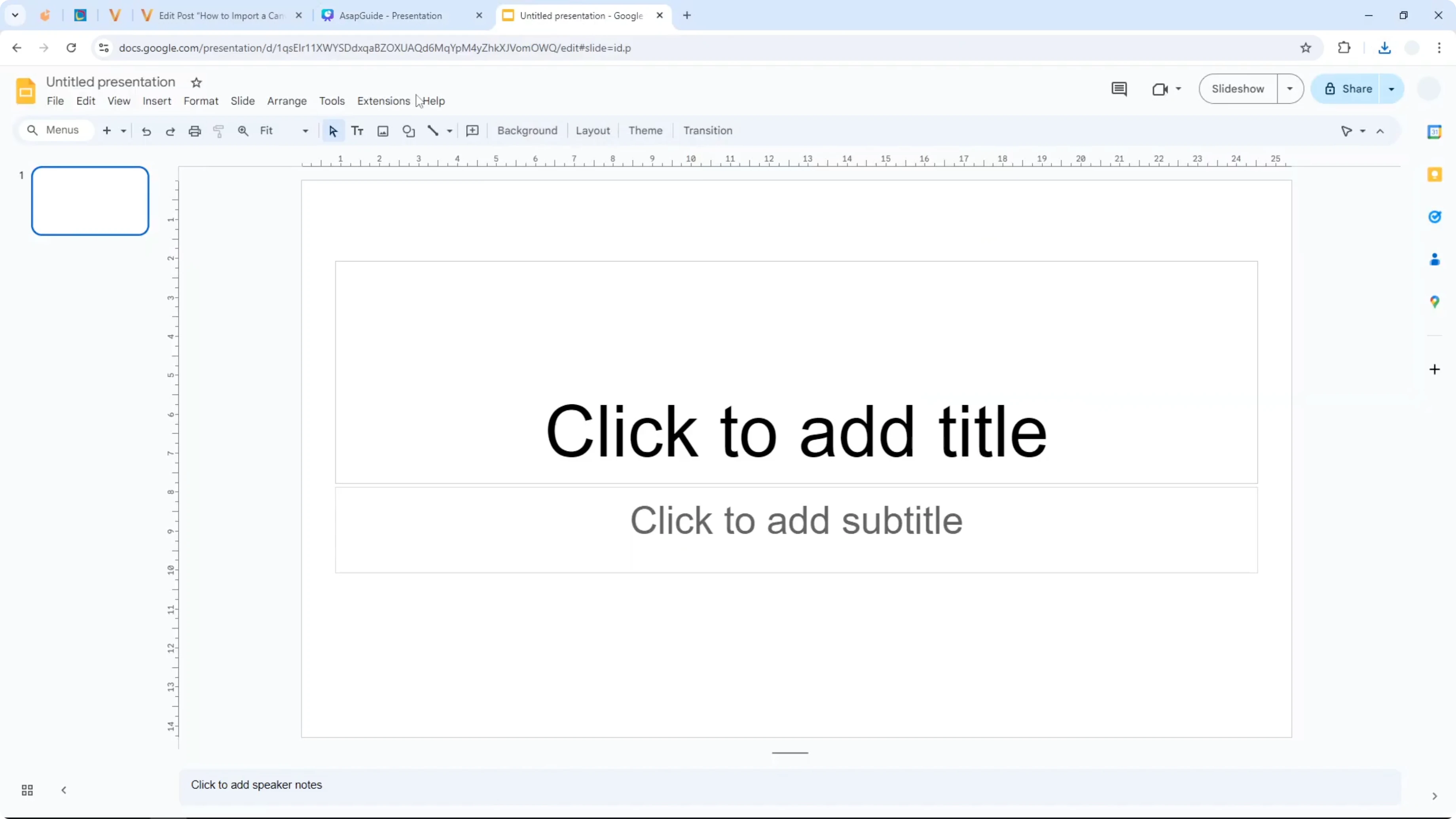1456x819 pixels.
Task: Get add-ons plus button in side panel
Action: 1435,370
